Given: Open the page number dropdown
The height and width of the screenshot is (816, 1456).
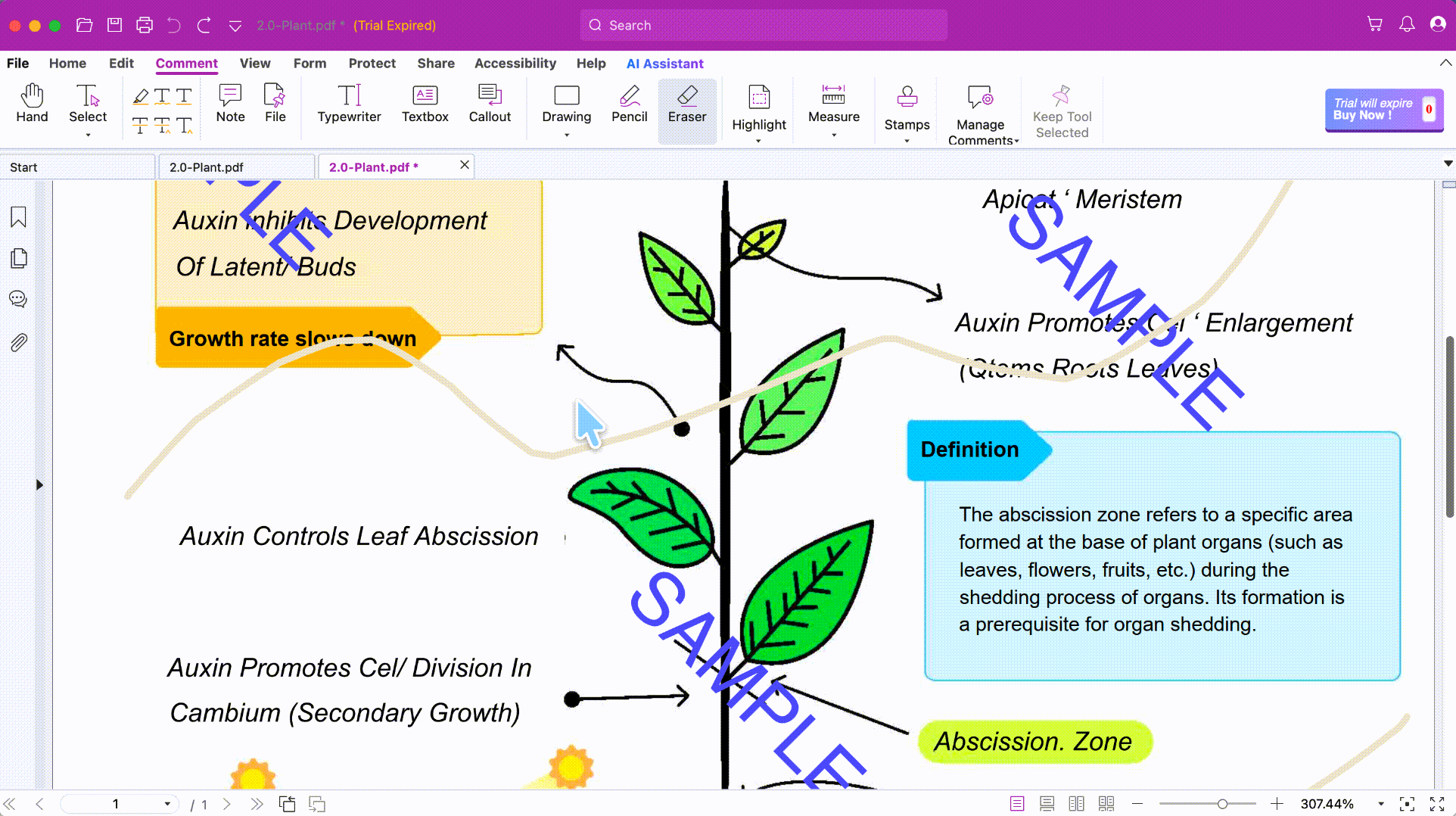Looking at the screenshot, I should click(167, 804).
